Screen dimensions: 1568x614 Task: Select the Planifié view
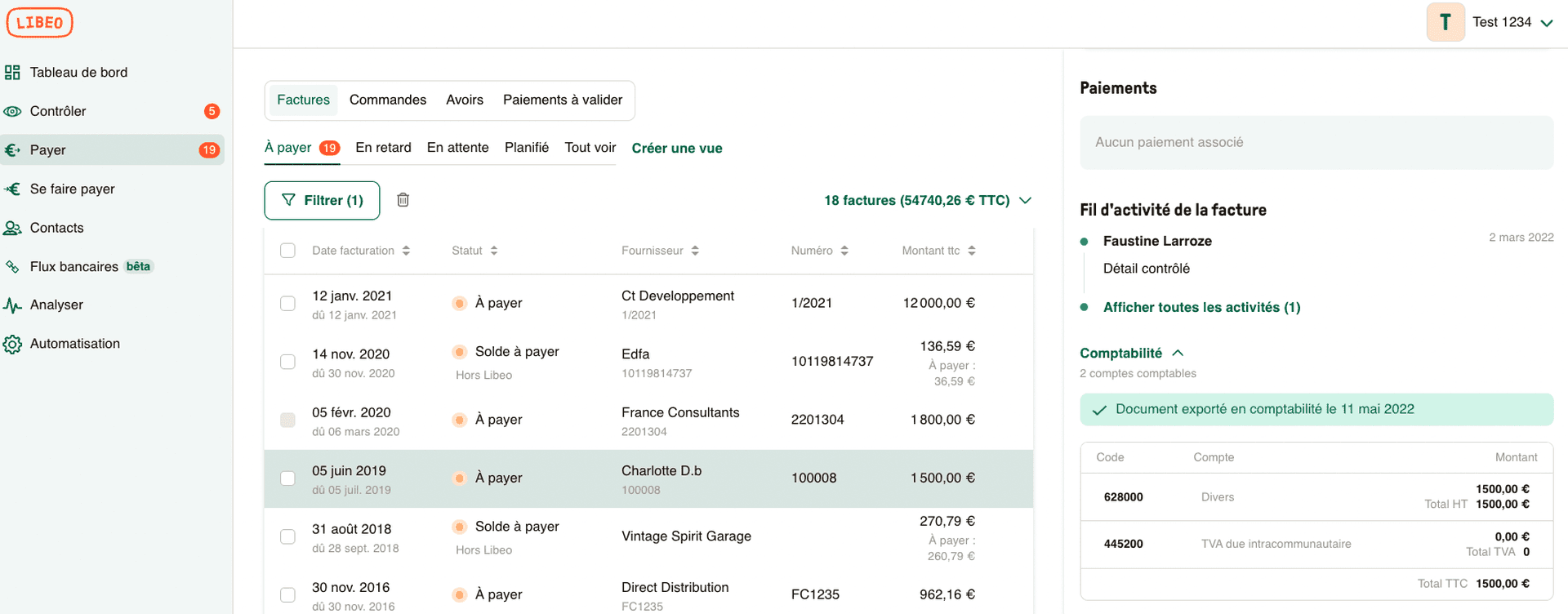click(x=527, y=148)
